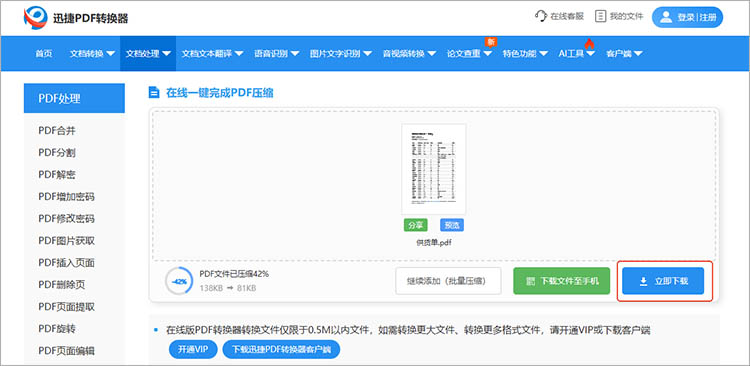The width and height of the screenshot is (750, 366).
Task: Select the PDF处理 sidebar header
Action: [x=74, y=98]
